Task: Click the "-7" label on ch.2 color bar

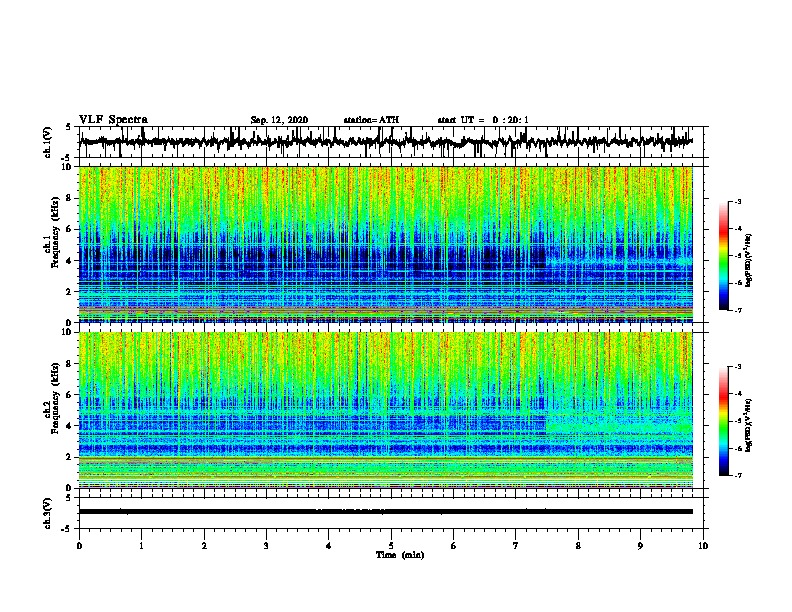Action: [738, 475]
